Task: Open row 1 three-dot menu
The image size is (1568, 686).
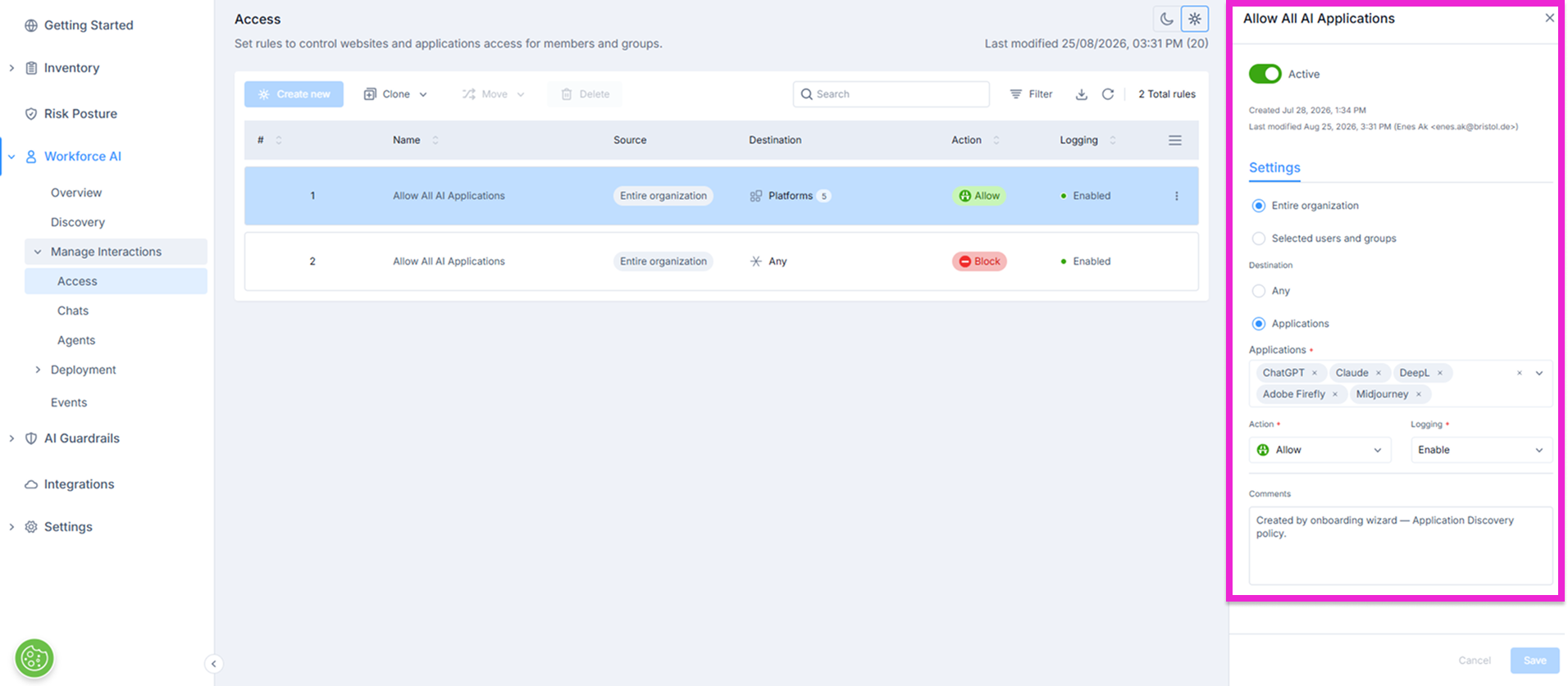Action: 1177,196
